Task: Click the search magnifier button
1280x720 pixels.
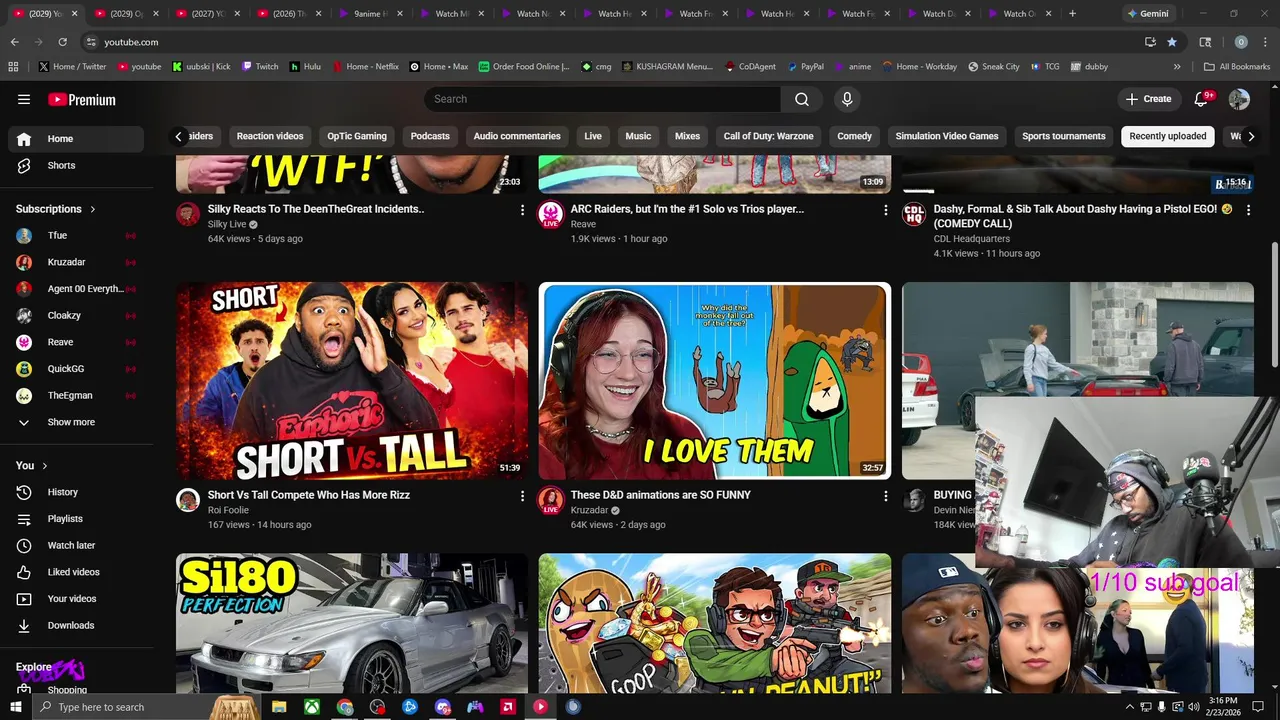Action: click(x=802, y=99)
